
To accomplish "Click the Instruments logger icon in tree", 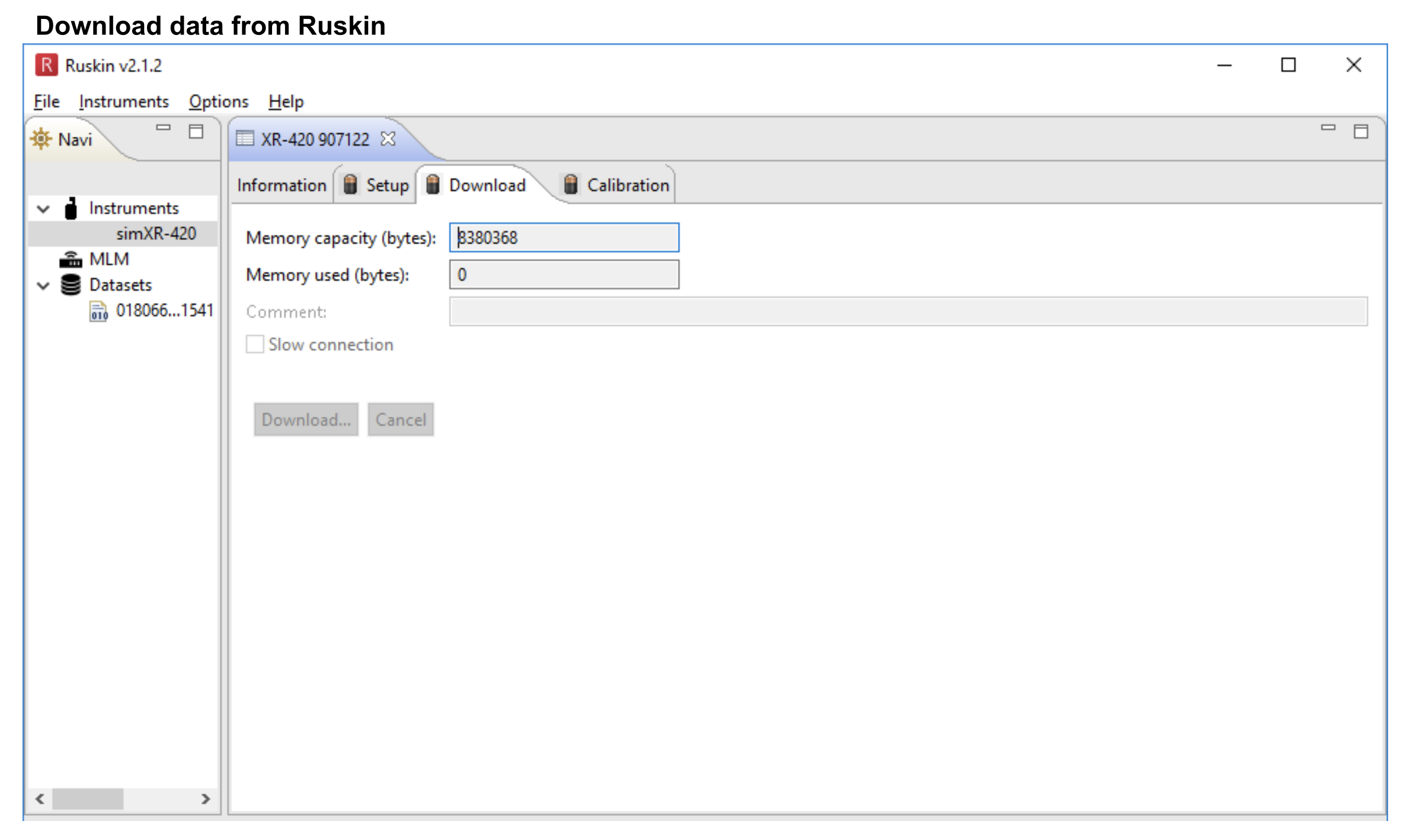I will (x=71, y=209).
